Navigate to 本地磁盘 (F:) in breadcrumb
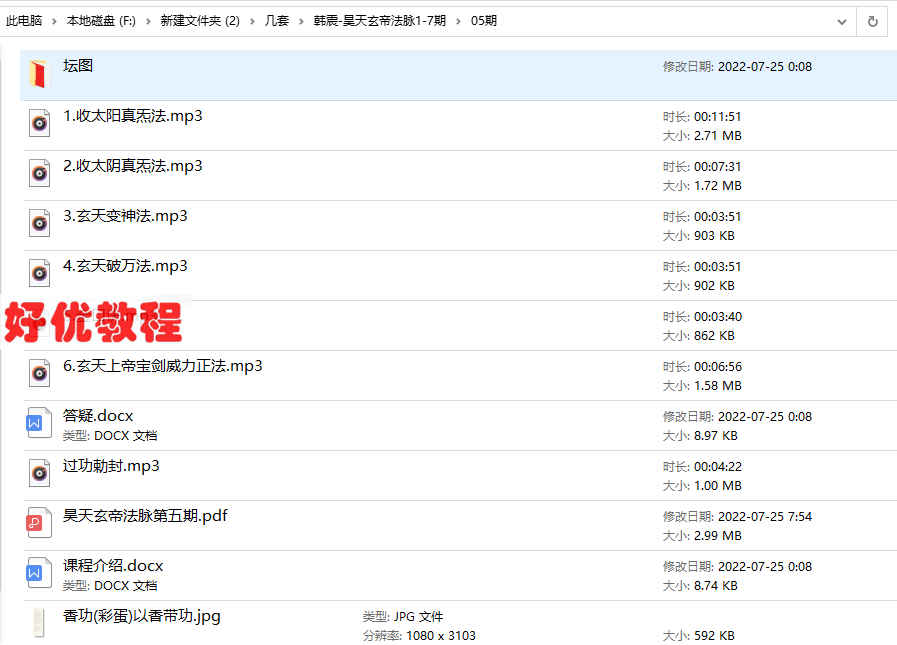Screen dimensions: 897x645 click(101, 21)
